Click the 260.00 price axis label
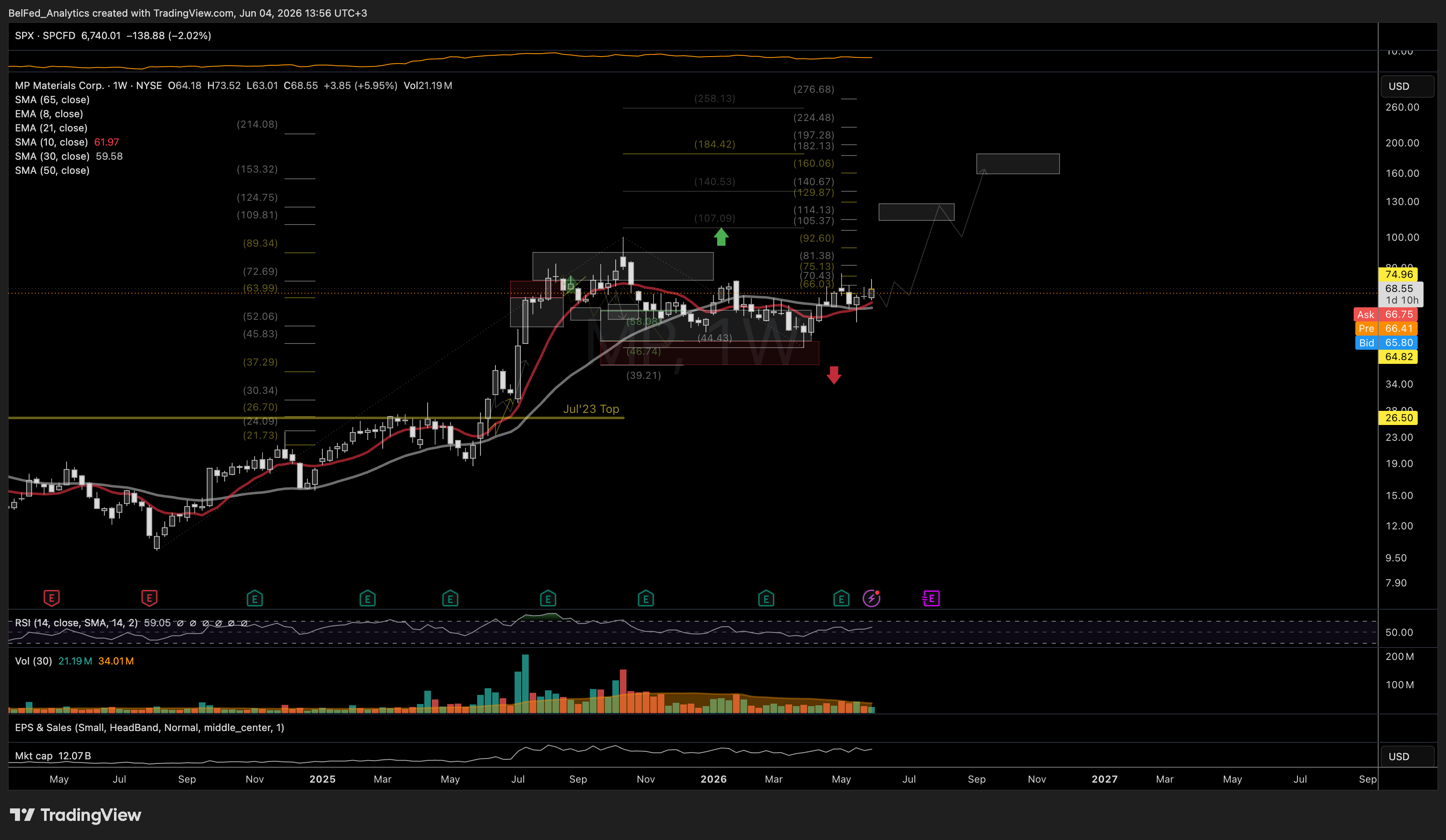 point(1402,107)
